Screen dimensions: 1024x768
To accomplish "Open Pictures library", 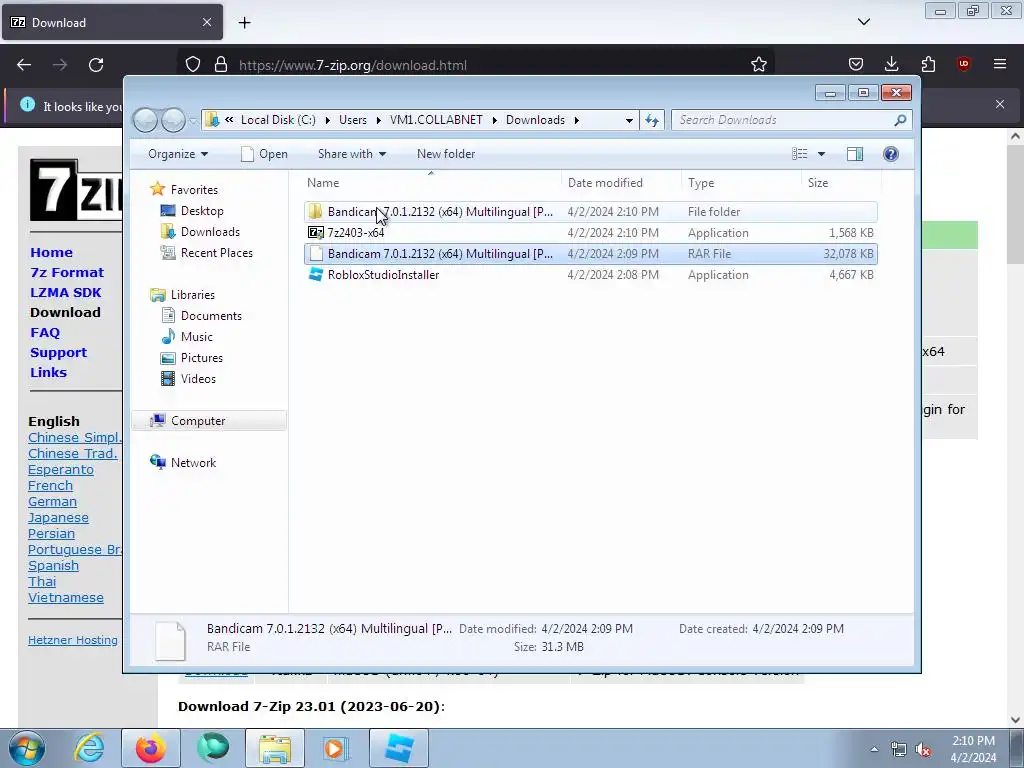I will (201, 358).
